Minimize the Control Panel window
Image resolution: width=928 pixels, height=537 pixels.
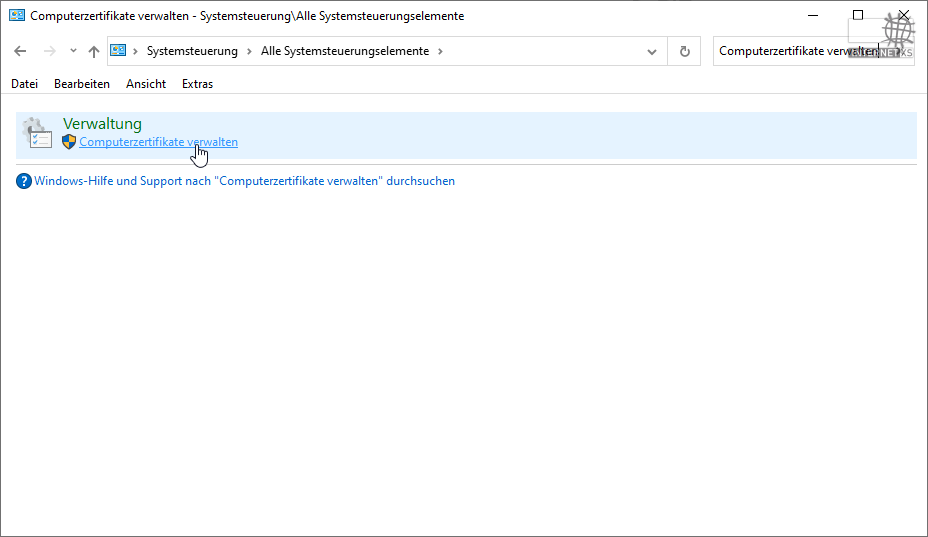pyautogui.click(x=813, y=15)
